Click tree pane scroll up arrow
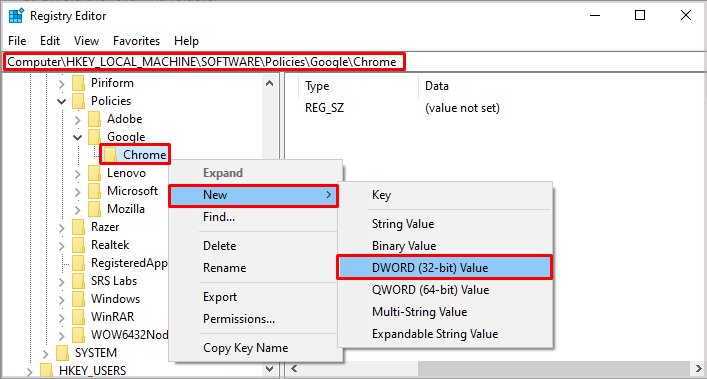Screen dimensions: 707x379 (270, 84)
